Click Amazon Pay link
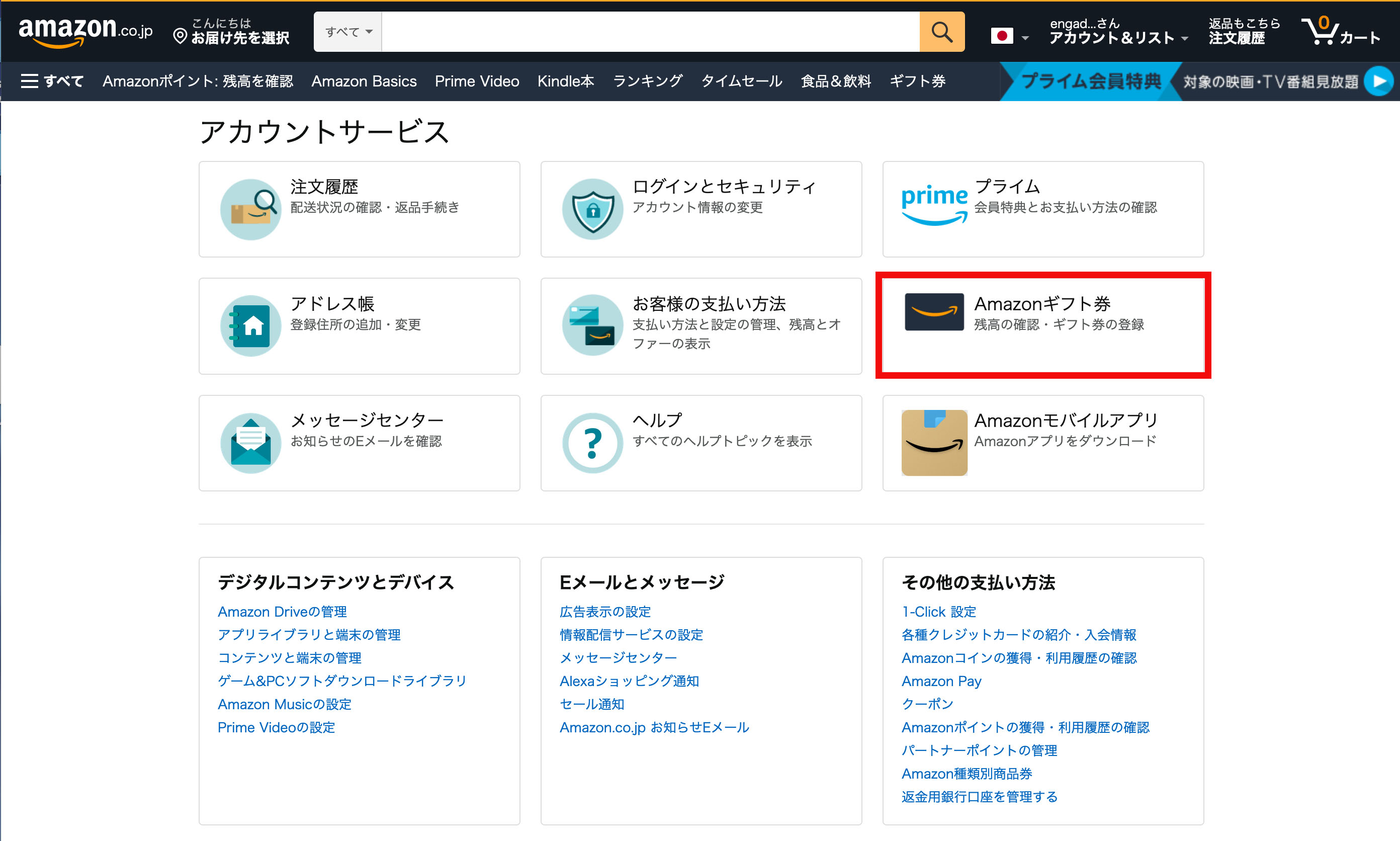1400x841 pixels. point(941,681)
